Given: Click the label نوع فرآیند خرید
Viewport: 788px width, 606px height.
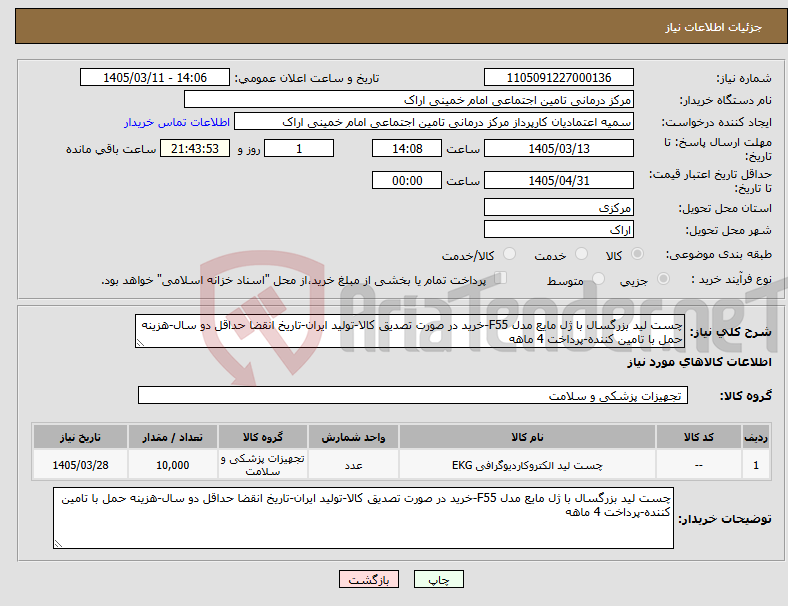Looking at the screenshot, I should (x=731, y=279).
